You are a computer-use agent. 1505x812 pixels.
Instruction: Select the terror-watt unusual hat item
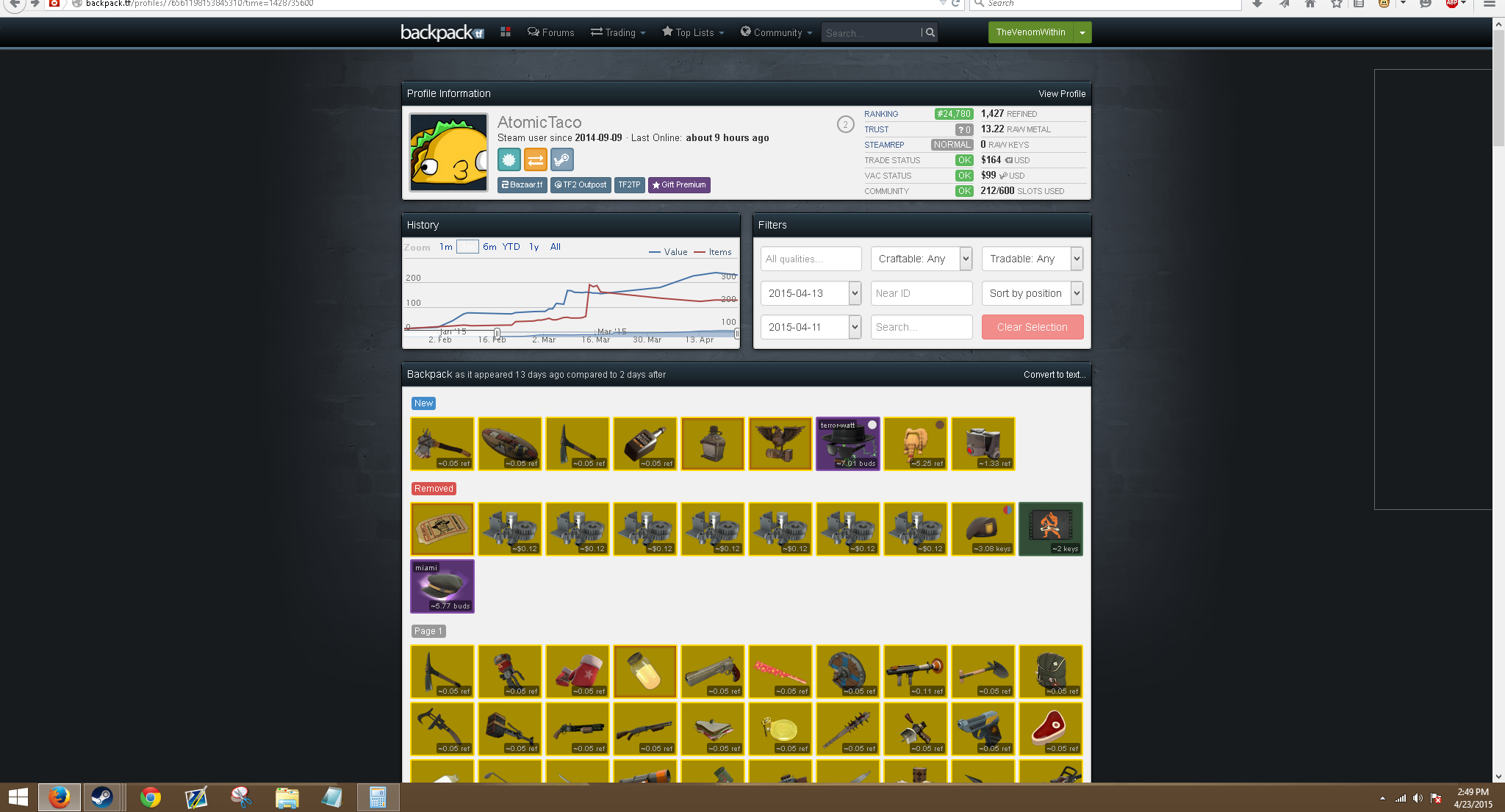click(847, 444)
